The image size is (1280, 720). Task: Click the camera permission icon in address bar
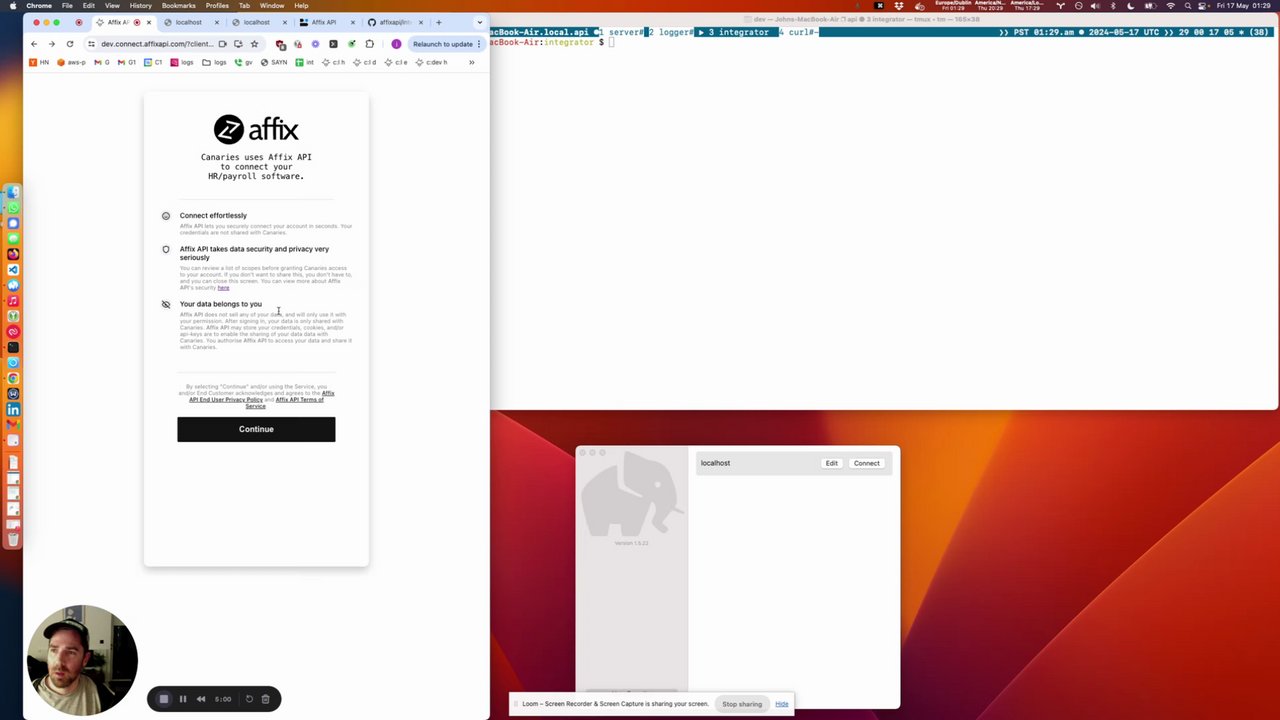(223, 44)
